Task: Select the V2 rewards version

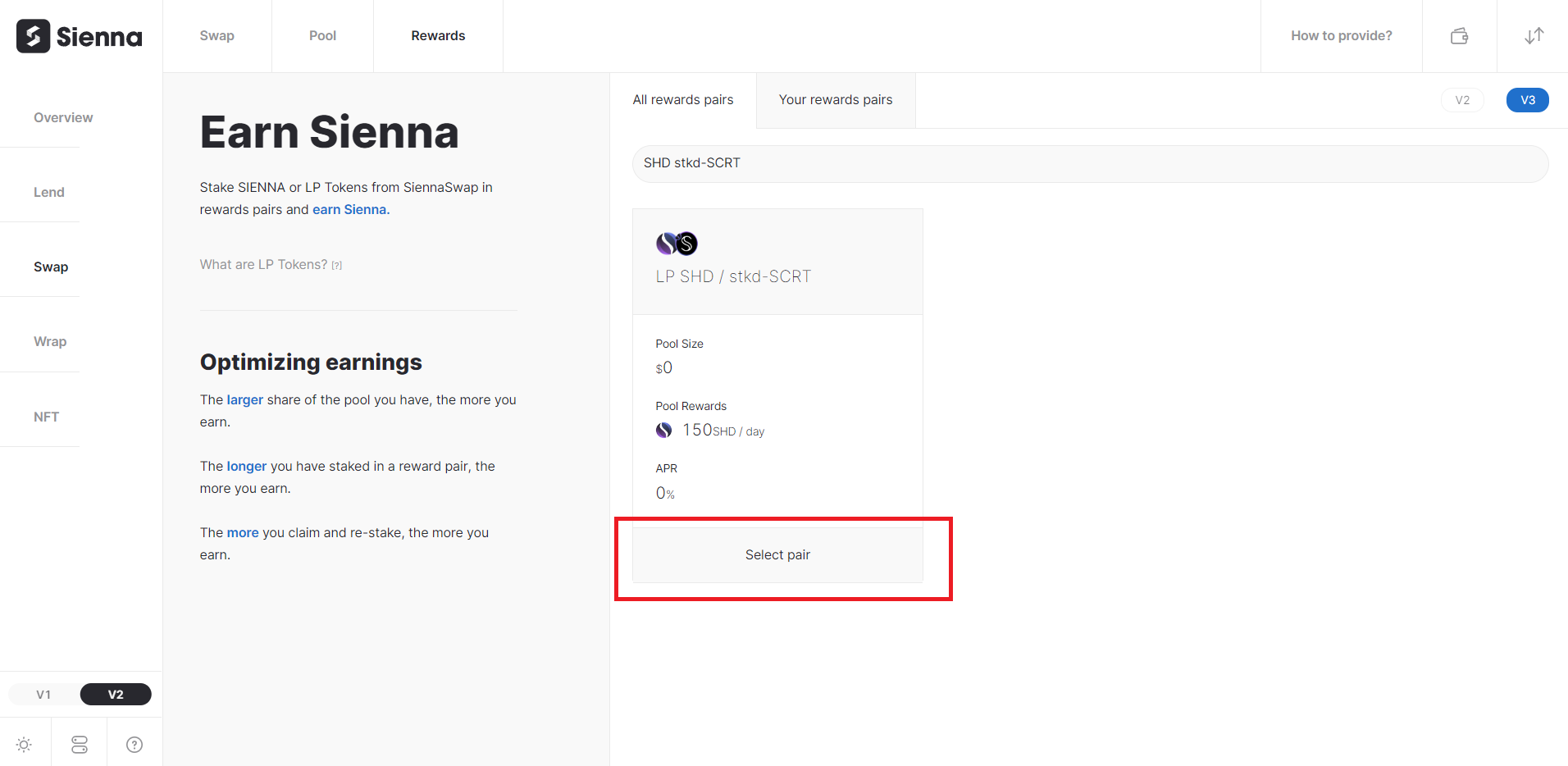Action: coord(1462,100)
